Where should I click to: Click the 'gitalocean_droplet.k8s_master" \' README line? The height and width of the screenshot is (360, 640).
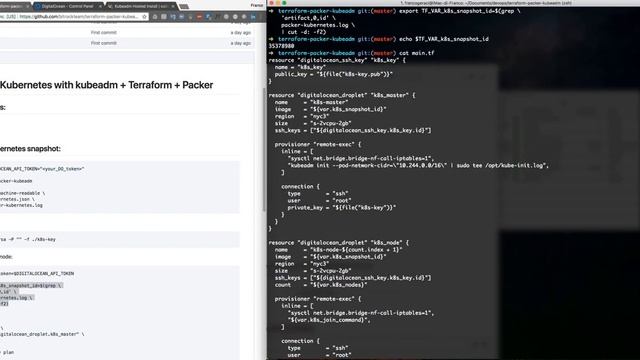(x=42, y=334)
